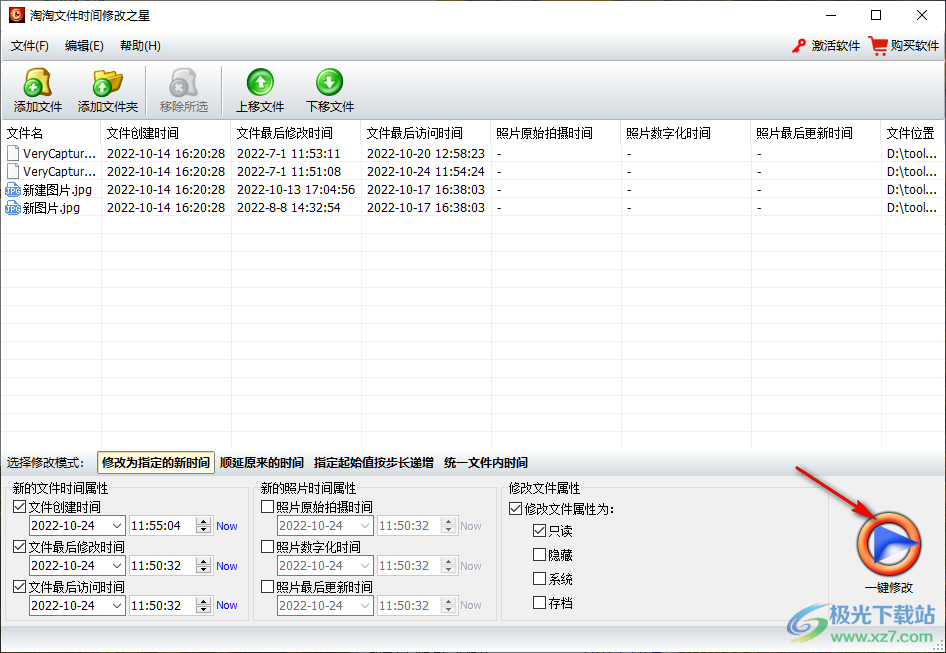
Task: Uncheck the 只读 attribute checkbox
Action: [539, 531]
